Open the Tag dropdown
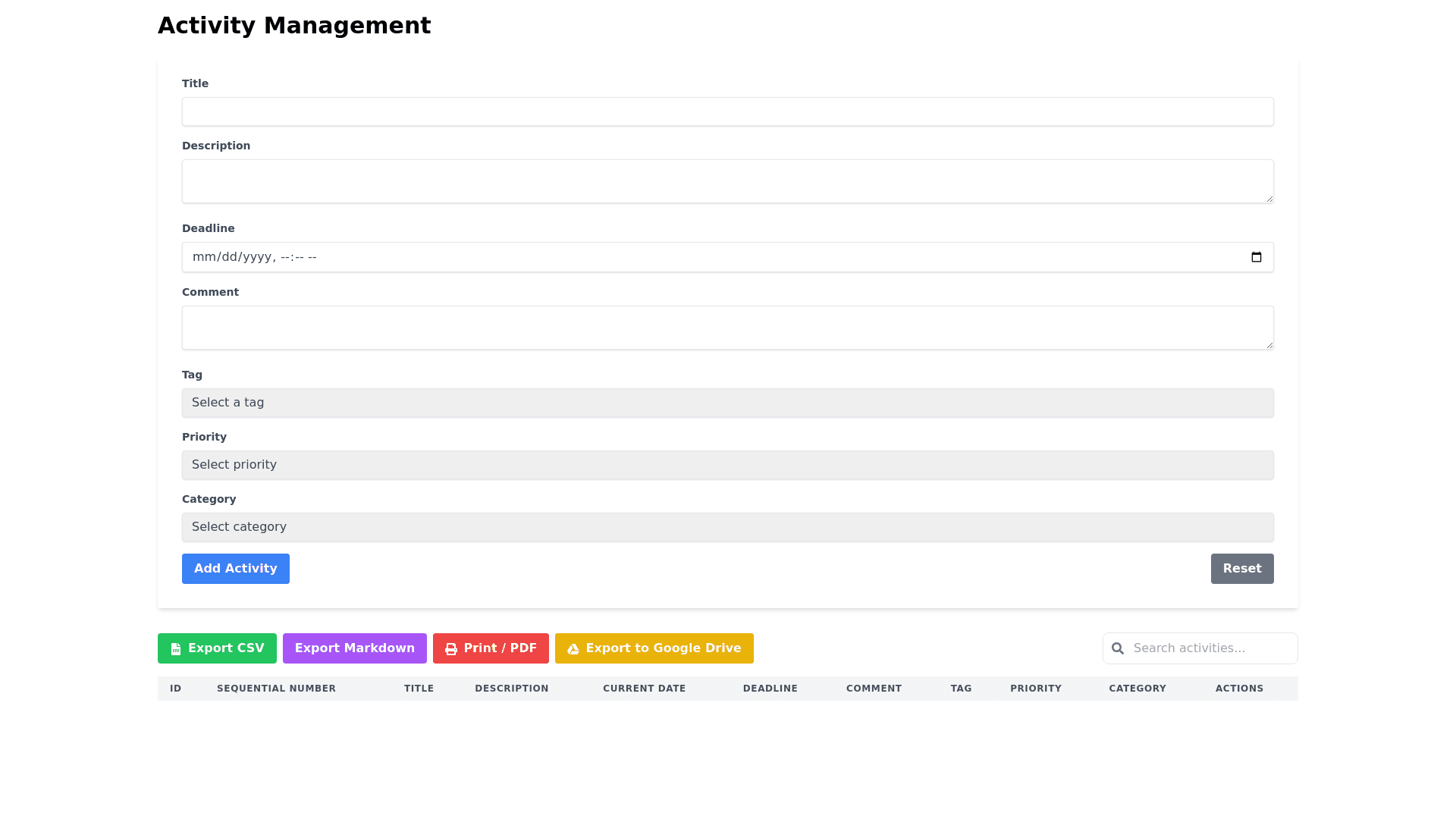 (727, 403)
